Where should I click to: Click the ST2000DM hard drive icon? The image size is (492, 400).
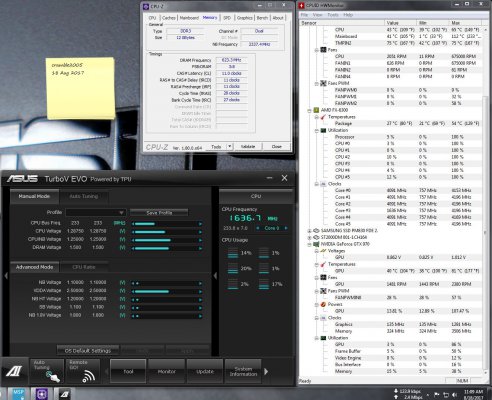tap(316, 237)
